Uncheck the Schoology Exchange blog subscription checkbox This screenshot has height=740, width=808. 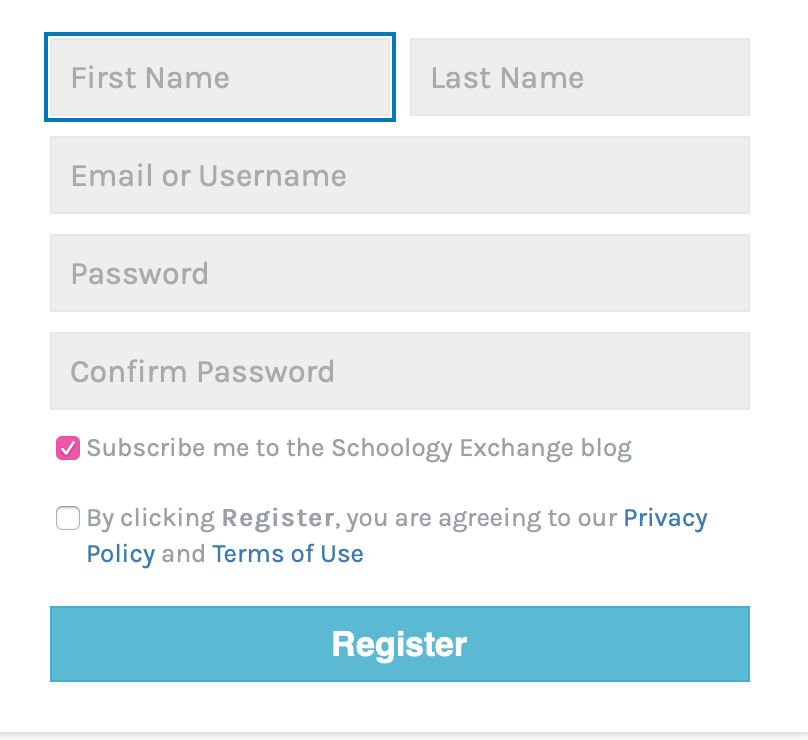tap(68, 448)
